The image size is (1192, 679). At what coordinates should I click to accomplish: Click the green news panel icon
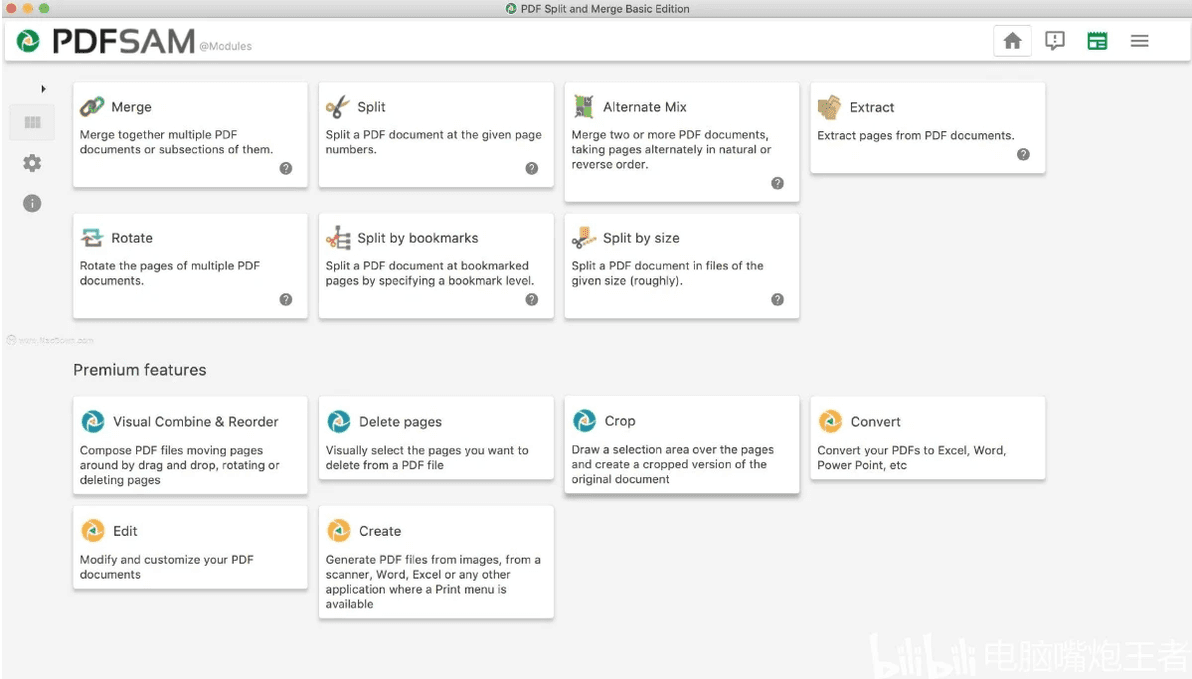(1097, 41)
